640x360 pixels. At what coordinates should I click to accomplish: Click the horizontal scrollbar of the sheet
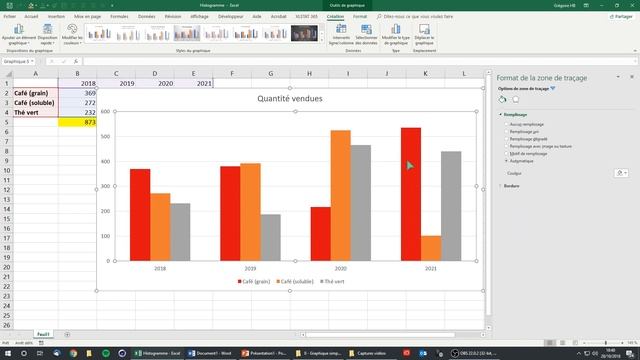380,335
